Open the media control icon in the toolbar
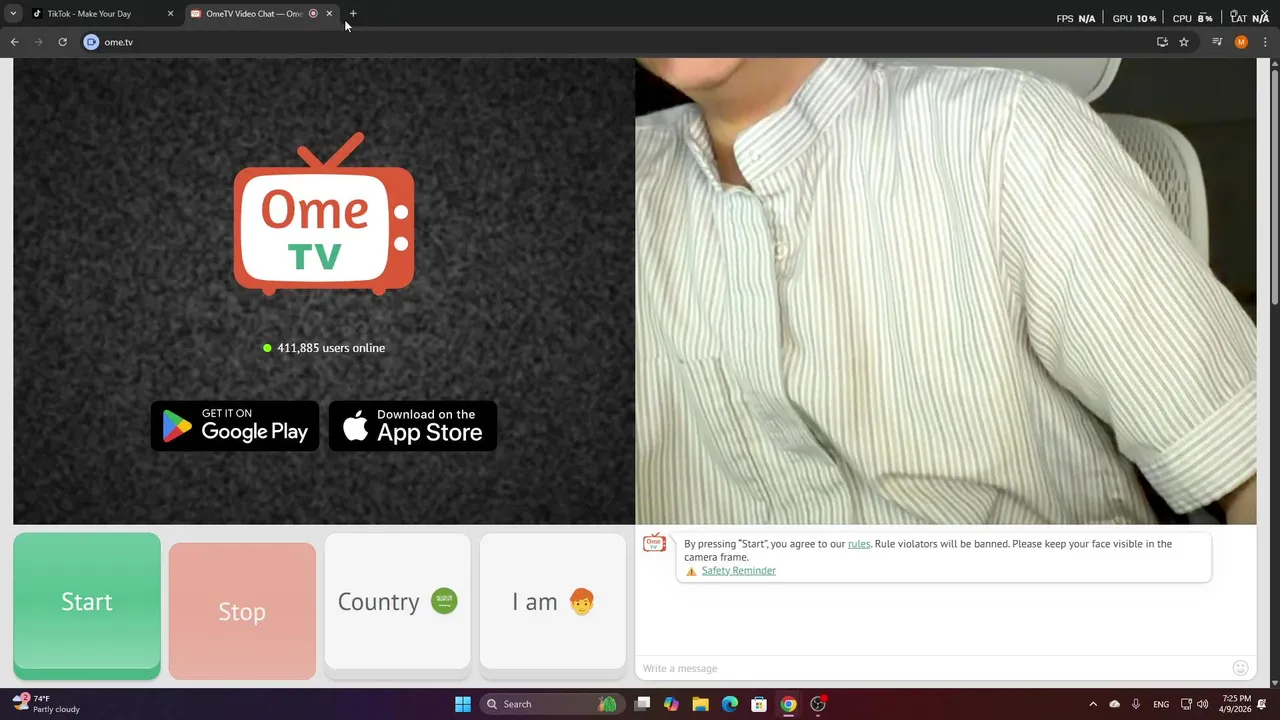The image size is (1280, 720). click(1217, 42)
